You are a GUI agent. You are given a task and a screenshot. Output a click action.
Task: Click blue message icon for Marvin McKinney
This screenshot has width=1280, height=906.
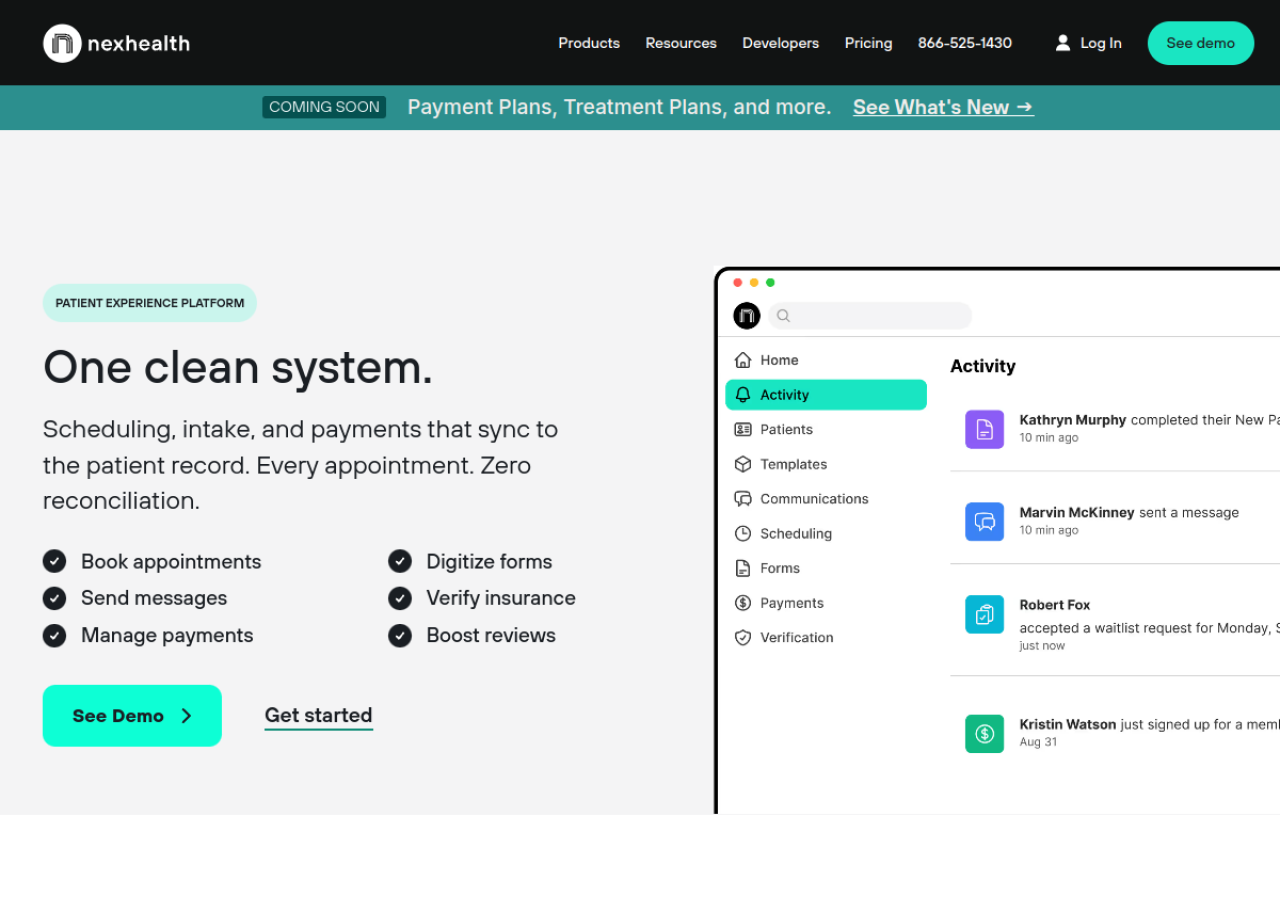(x=985, y=522)
